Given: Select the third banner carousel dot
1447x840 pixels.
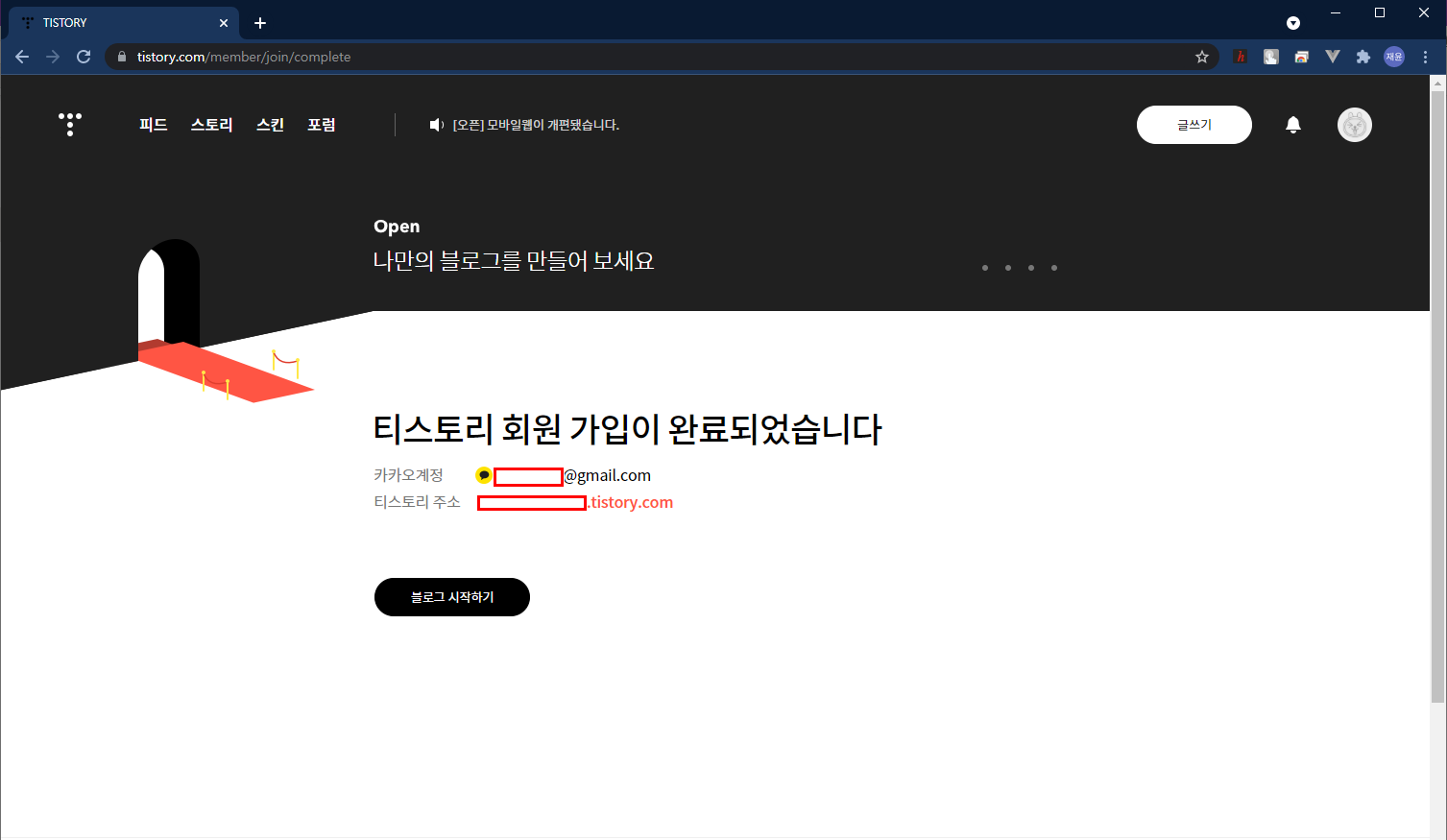Looking at the screenshot, I should (1031, 268).
